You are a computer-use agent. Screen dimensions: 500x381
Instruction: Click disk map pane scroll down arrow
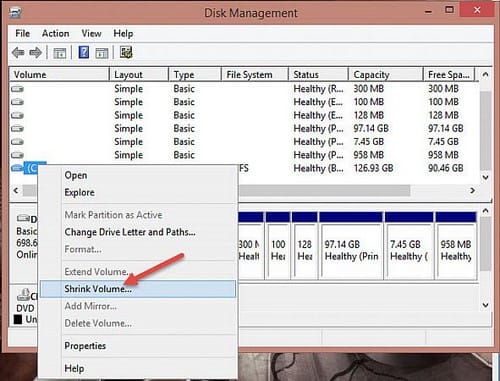[x=486, y=305]
